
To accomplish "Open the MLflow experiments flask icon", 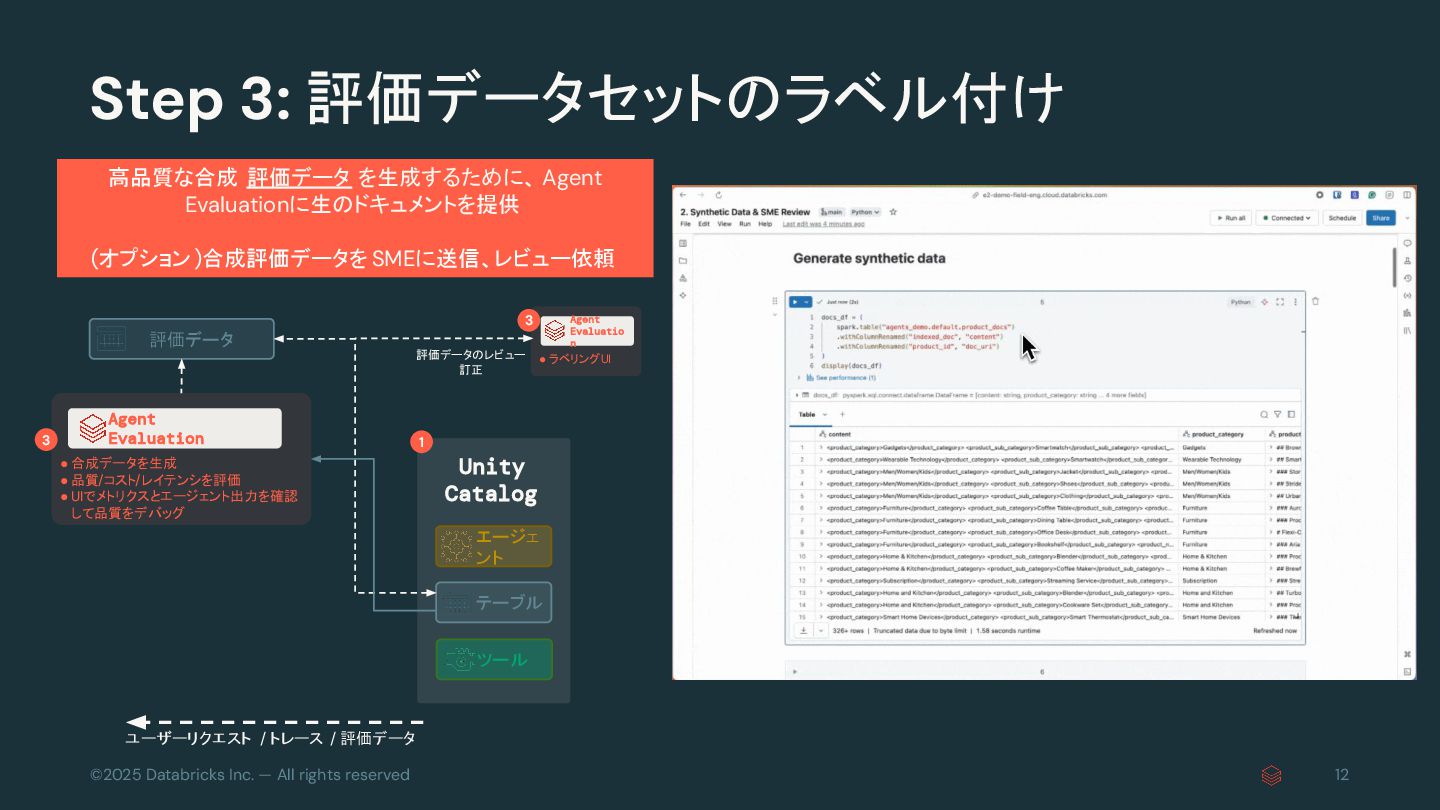I will (x=1407, y=261).
